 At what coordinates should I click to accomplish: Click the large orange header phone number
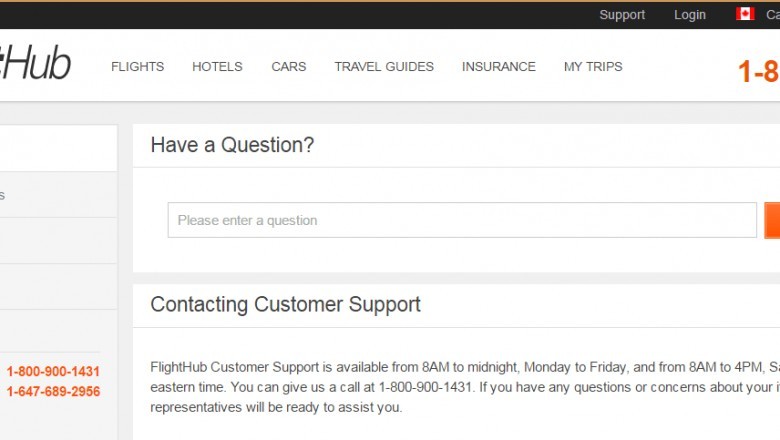pos(758,72)
